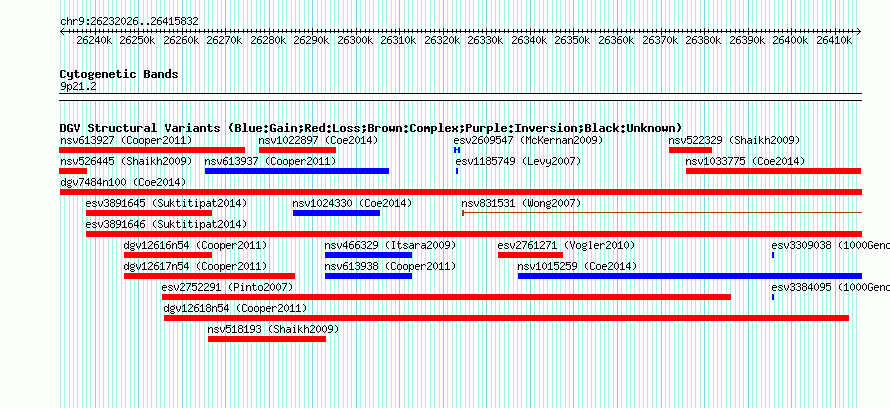
Task: Click the 26300k ruler tick label
Action: pos(356,41)
